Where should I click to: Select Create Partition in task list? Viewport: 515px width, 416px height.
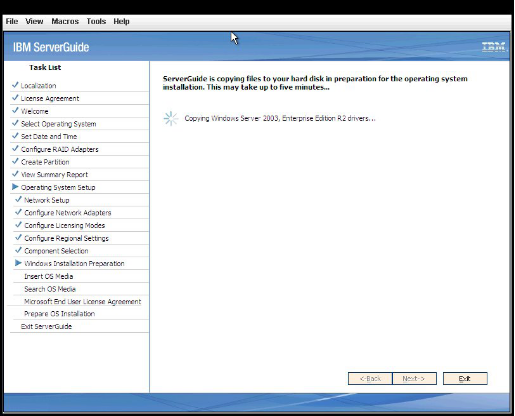pyautogui.click(x=45, y=162)
